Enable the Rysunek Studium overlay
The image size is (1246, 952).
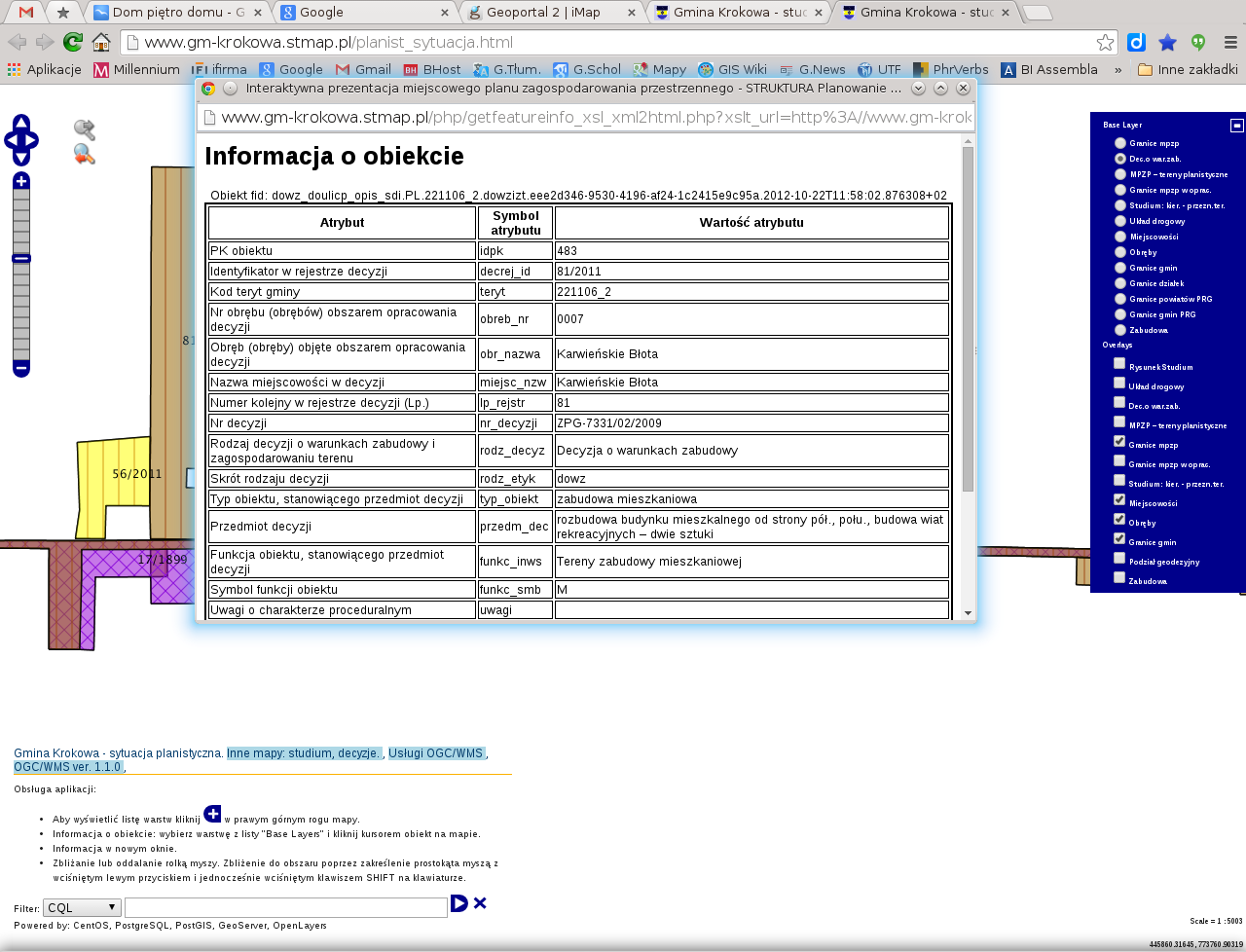tap(1119, 363)
